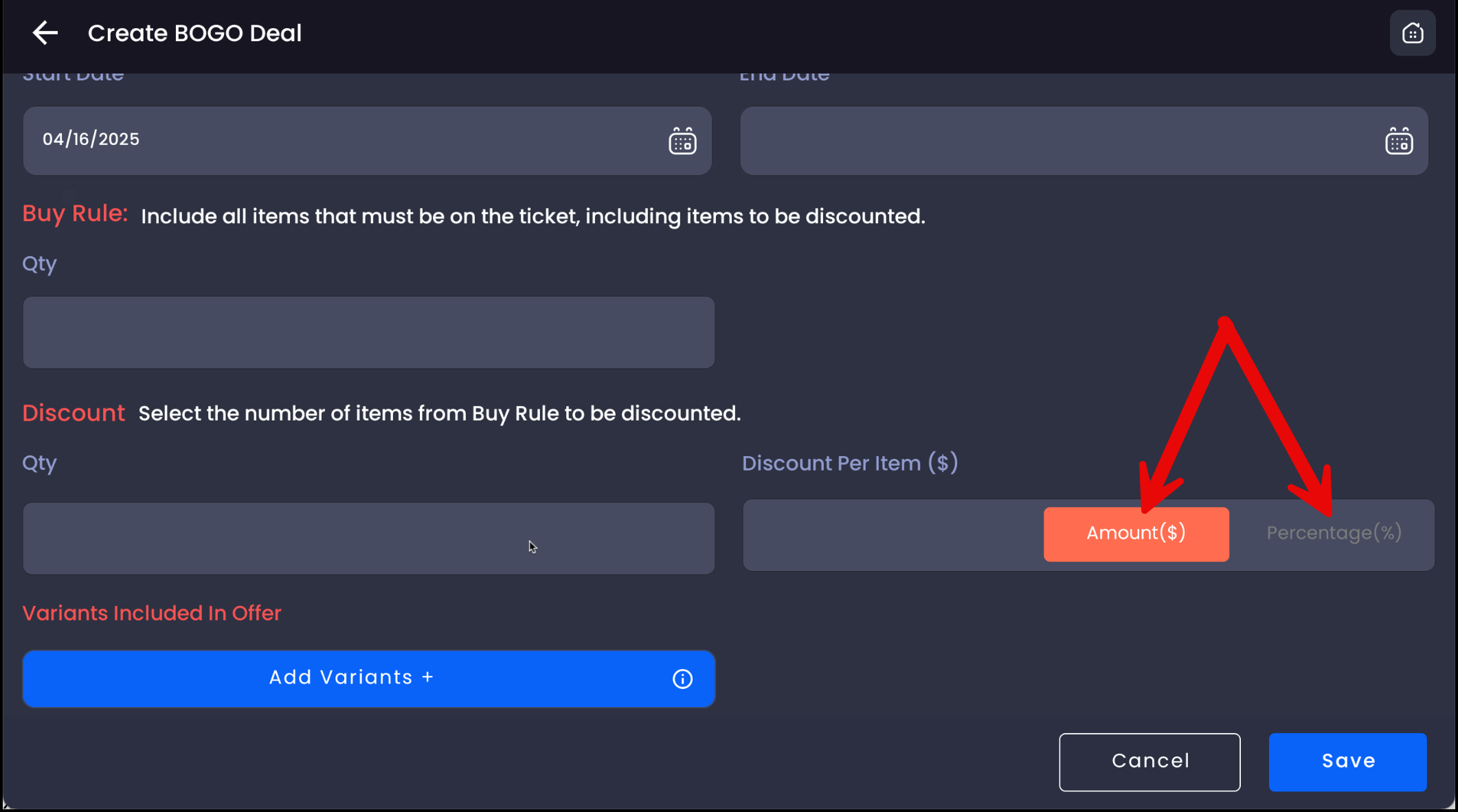The width and height of the screenshot is (1458, 812).
Task: Open the Start Date calendar picker icon
Action: 682,141
